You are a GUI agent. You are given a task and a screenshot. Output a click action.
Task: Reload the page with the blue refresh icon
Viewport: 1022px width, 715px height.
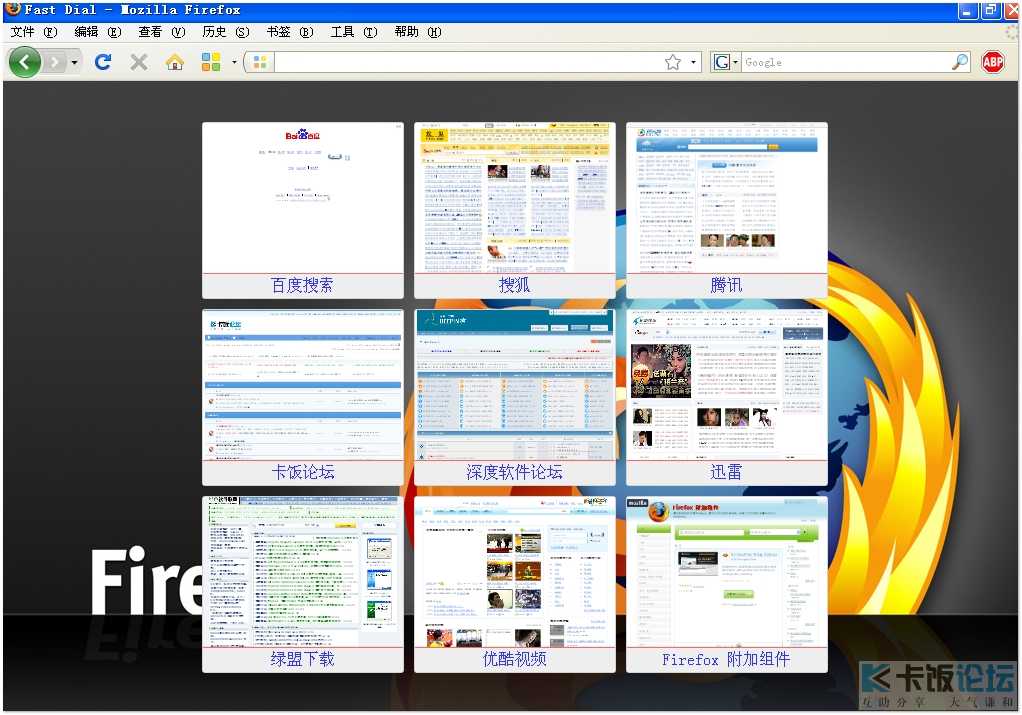coord(103,63)
